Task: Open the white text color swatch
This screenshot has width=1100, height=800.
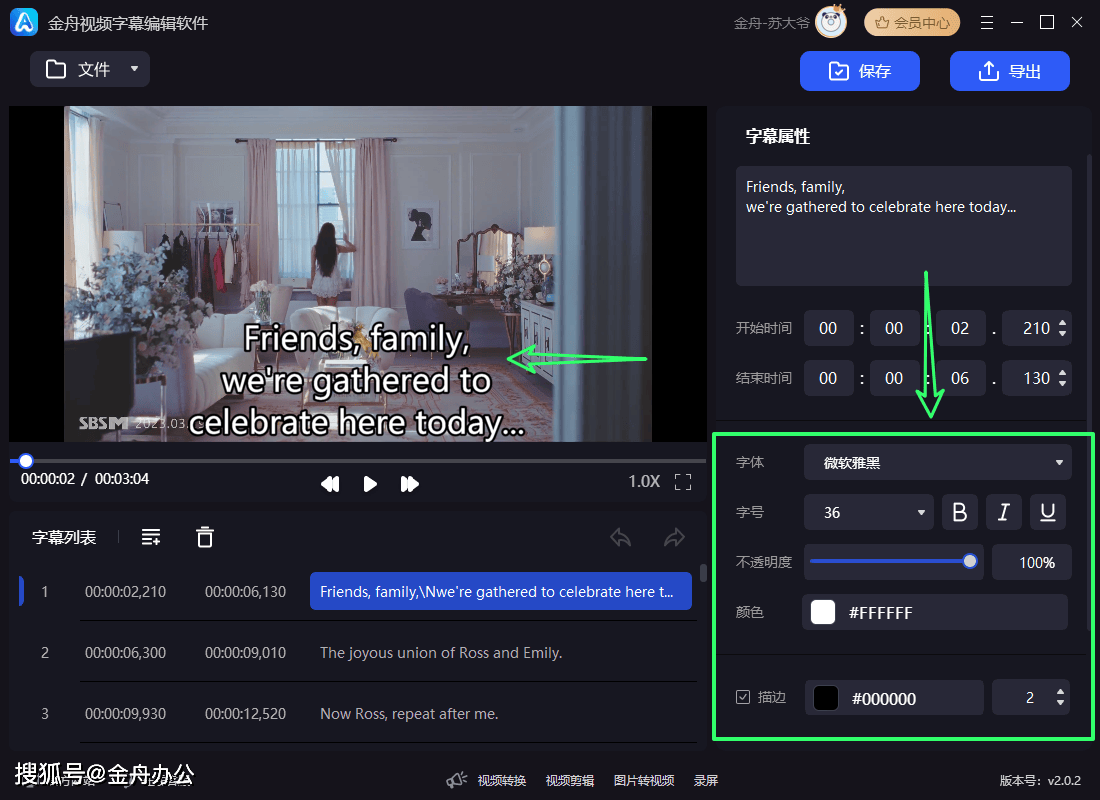Action: 823,612
